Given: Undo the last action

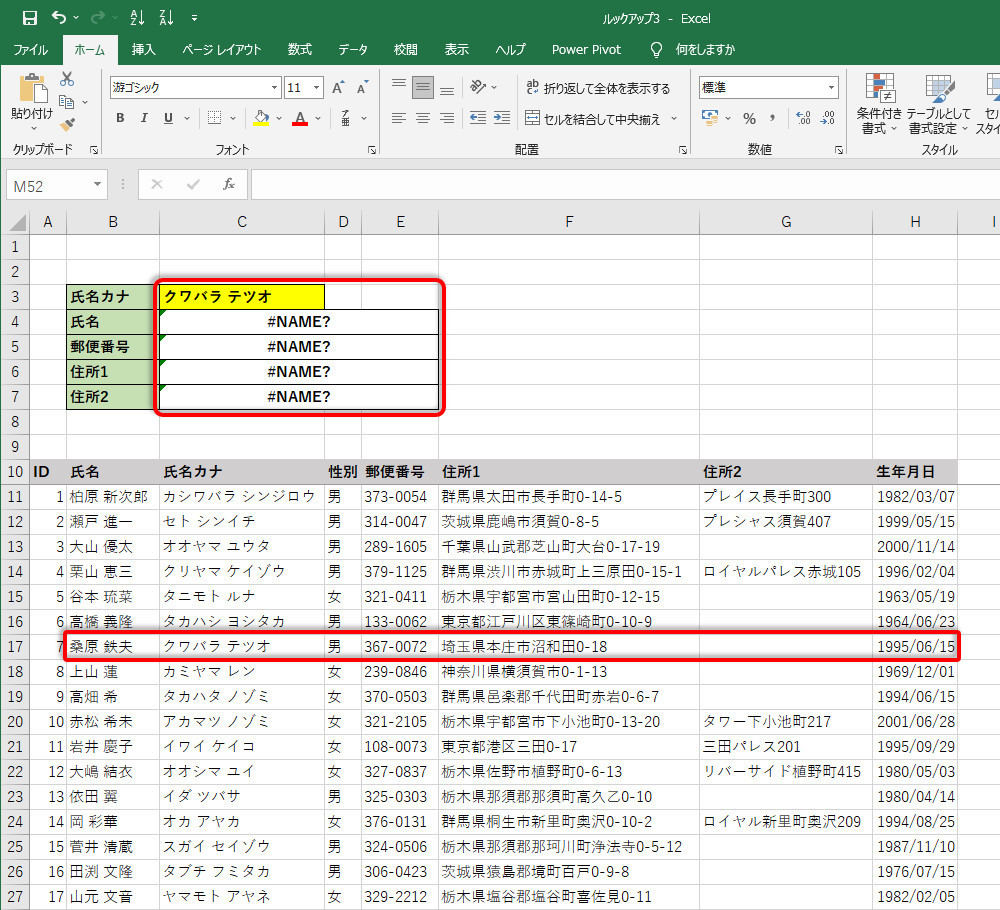Looking at the screenshot, I should tap(59, 18).
